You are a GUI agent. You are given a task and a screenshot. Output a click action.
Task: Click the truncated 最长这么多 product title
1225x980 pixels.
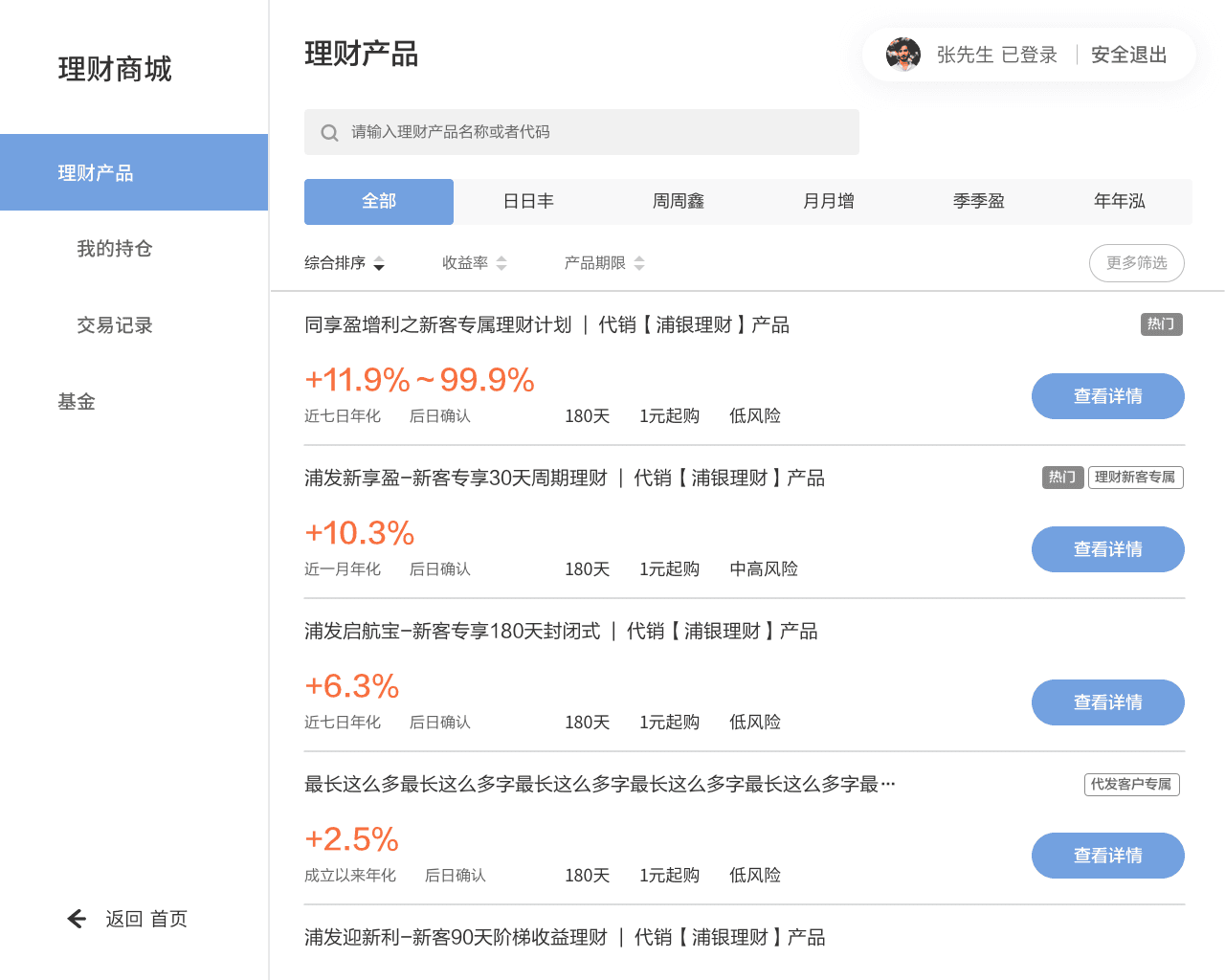[x=600, y=785]
